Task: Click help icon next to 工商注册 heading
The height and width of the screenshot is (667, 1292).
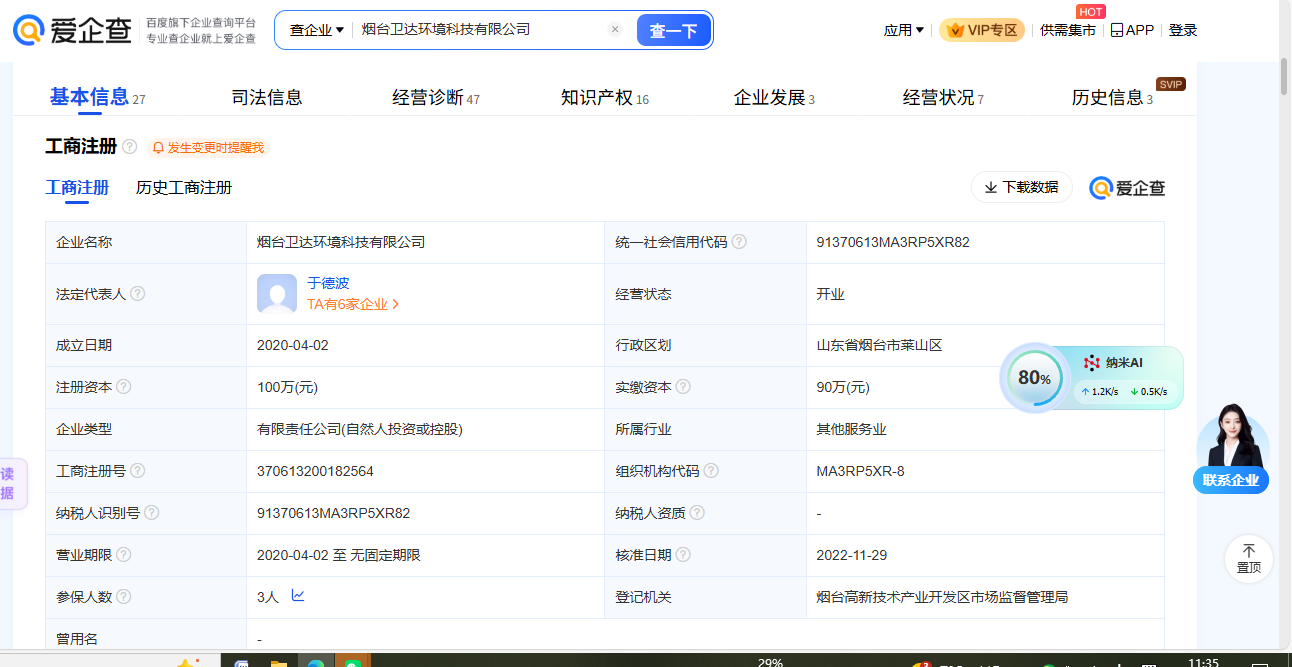Action: point(130,147)
